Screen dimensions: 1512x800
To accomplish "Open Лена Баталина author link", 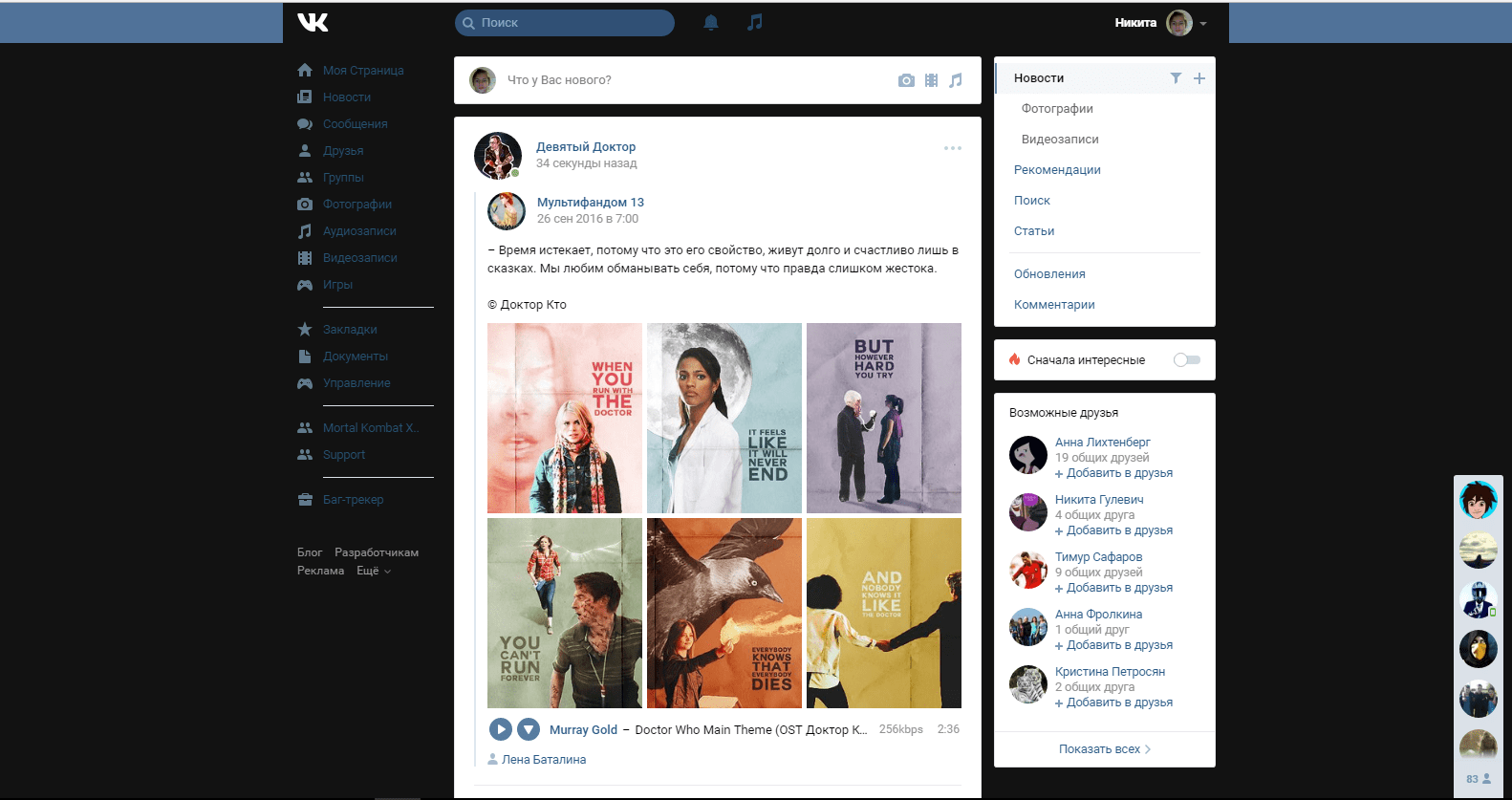I will click(x=544, y=759).
